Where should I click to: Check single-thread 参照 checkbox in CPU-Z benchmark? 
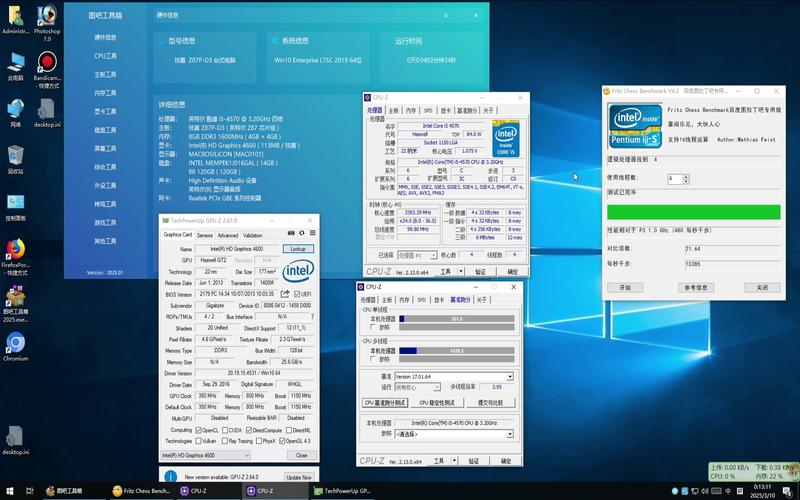pyautogui.click(x=374, y=327)
